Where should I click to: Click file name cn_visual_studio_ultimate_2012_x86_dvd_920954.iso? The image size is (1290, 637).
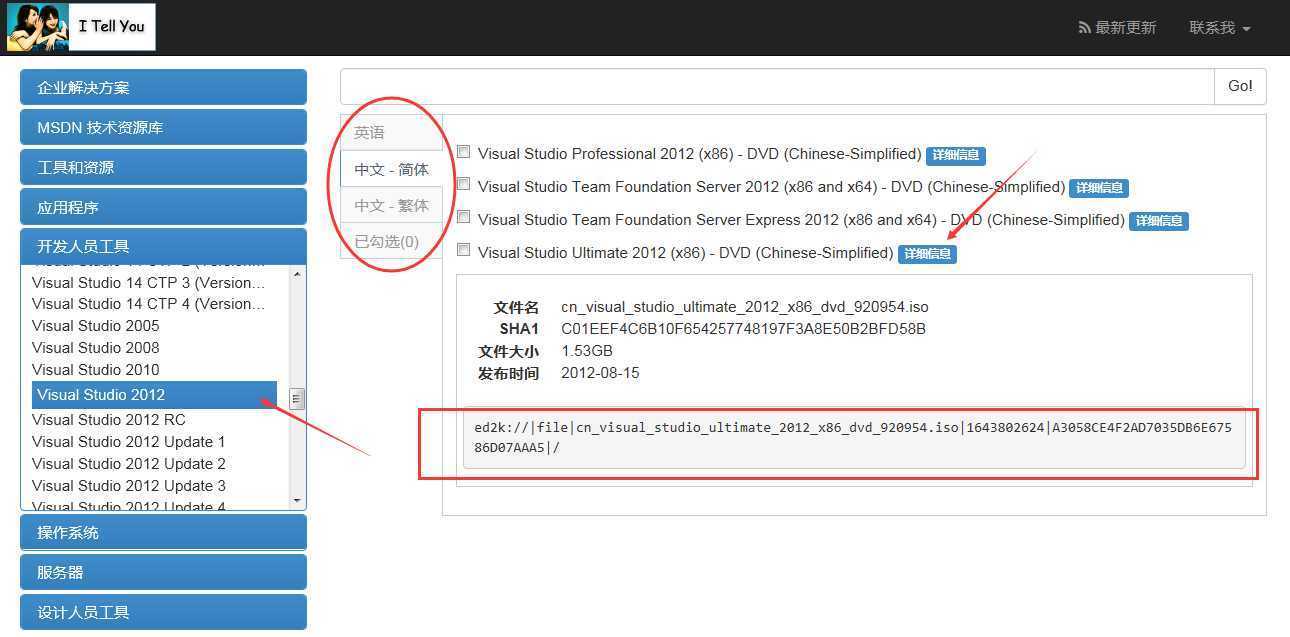tap(745, 307)
